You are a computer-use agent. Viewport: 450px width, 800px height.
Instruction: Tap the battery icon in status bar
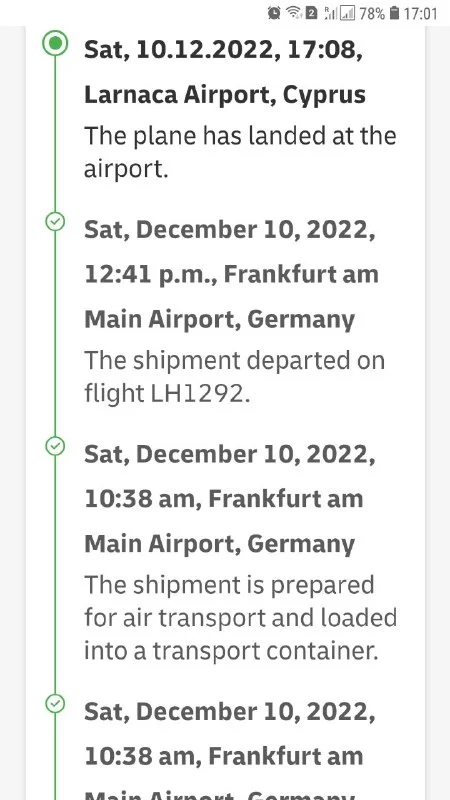(394, 13)
